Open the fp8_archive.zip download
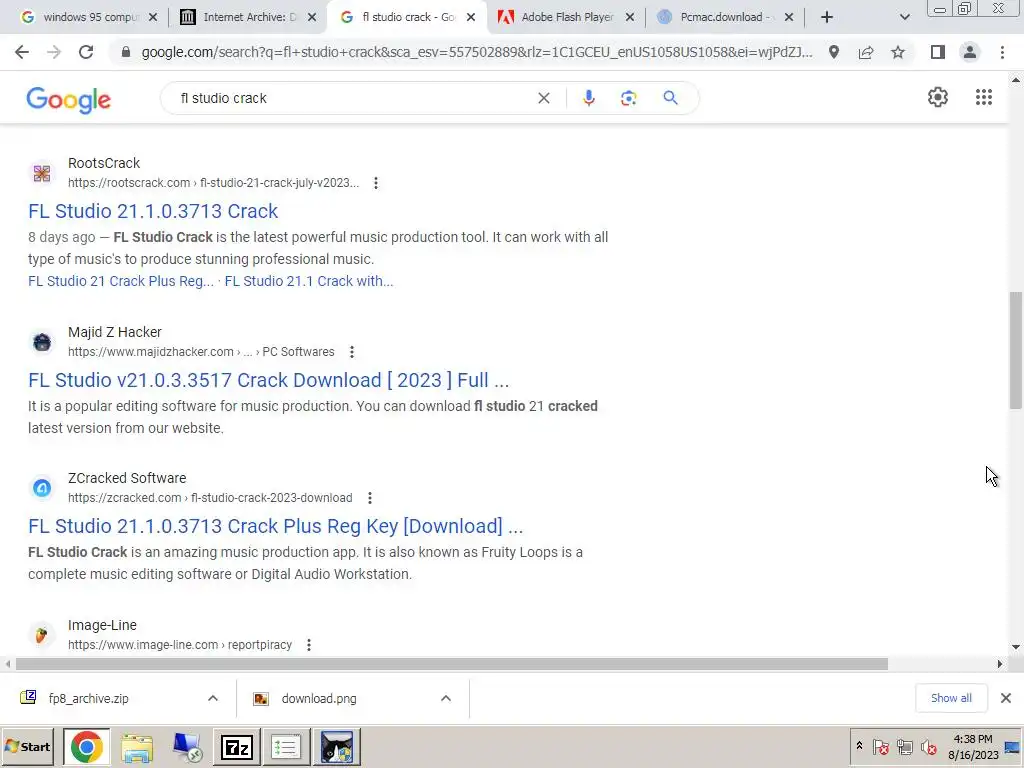The height and width of the screenshot is (768, 1024). coord(88,698)
